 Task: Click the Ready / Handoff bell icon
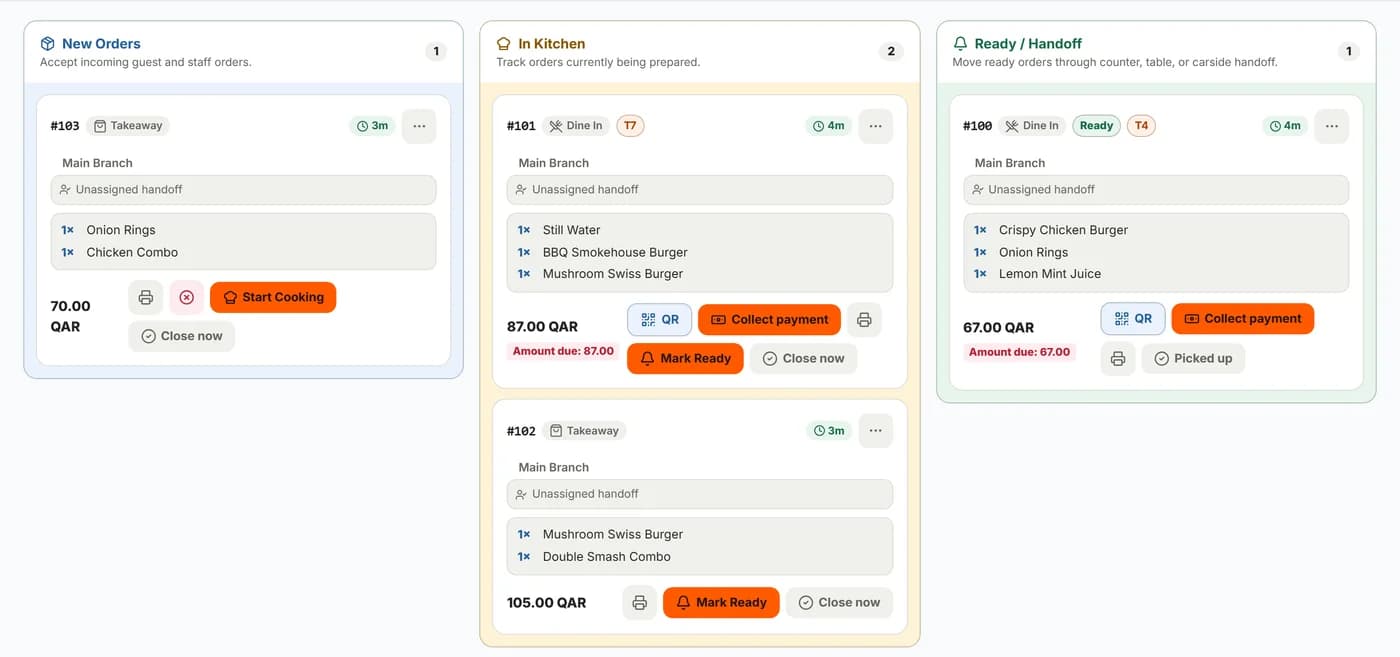(x=960, y=44)
